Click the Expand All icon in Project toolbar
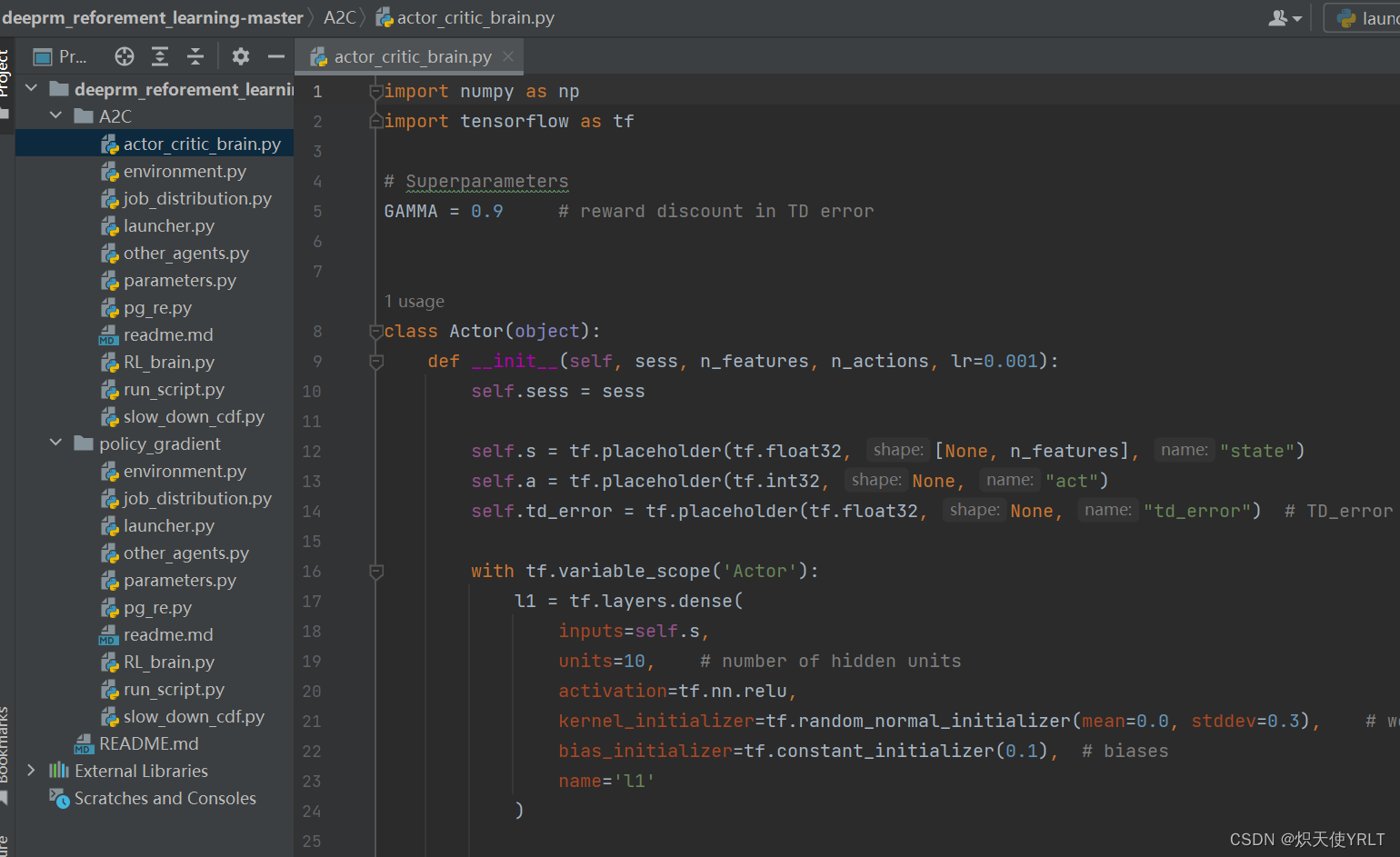Viewport: 1400px width, 857px height. coord(160,57)
